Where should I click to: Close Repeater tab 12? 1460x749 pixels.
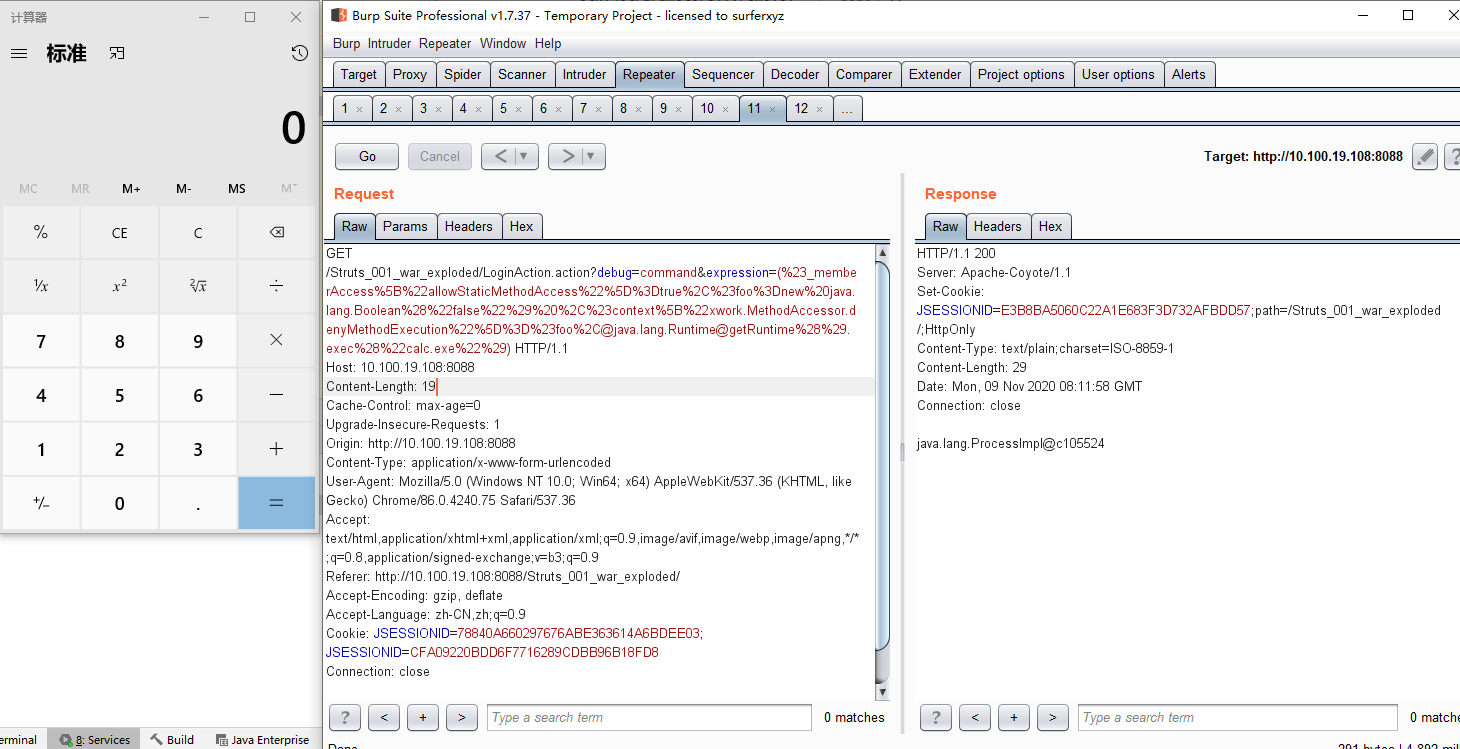click(819, 109)
